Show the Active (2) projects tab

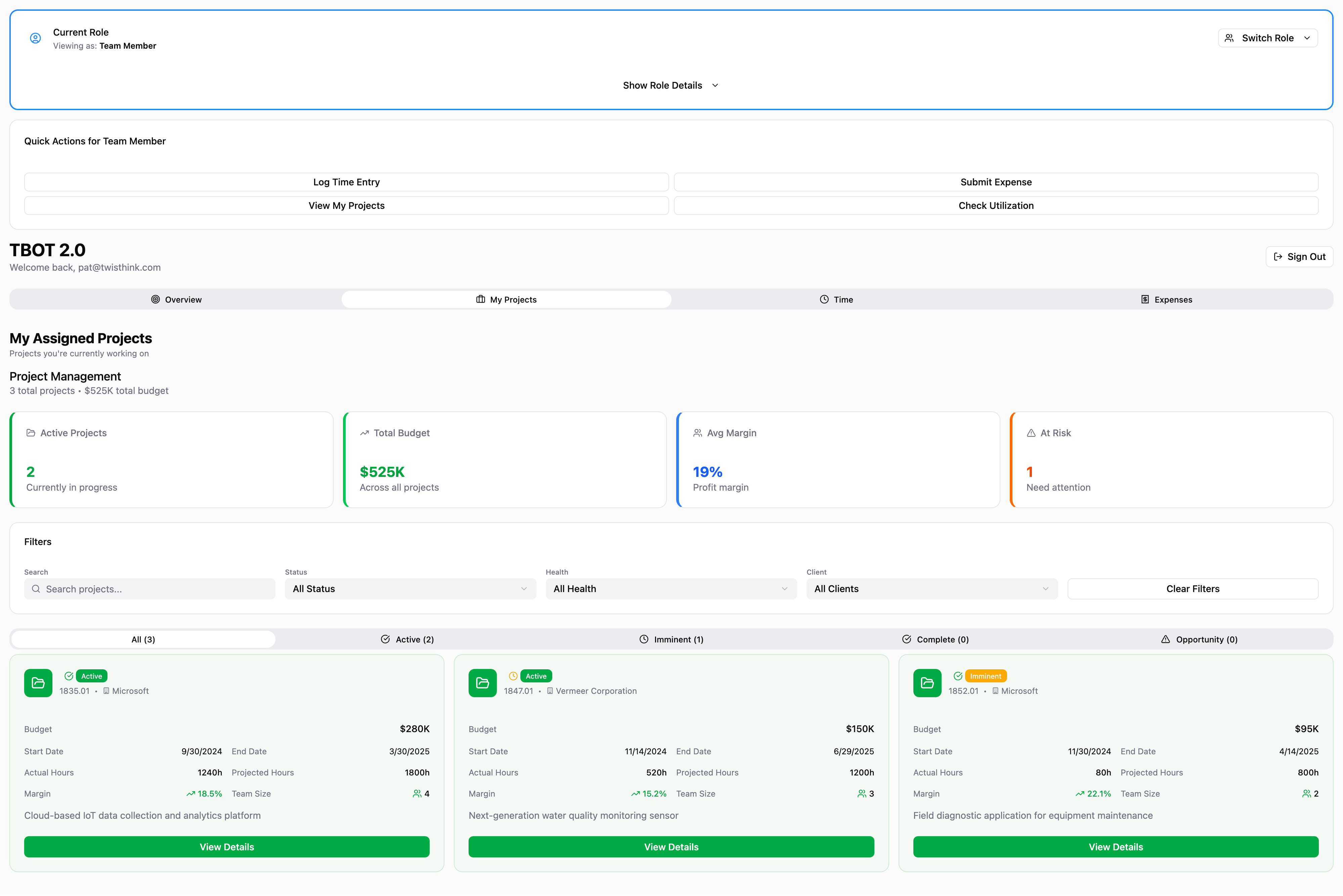(407, 639)
